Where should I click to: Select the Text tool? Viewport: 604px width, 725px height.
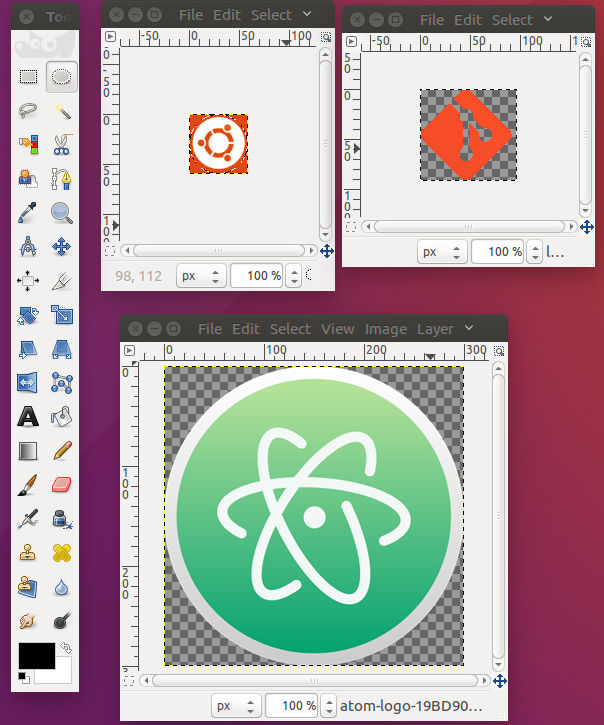coord(28,417)
